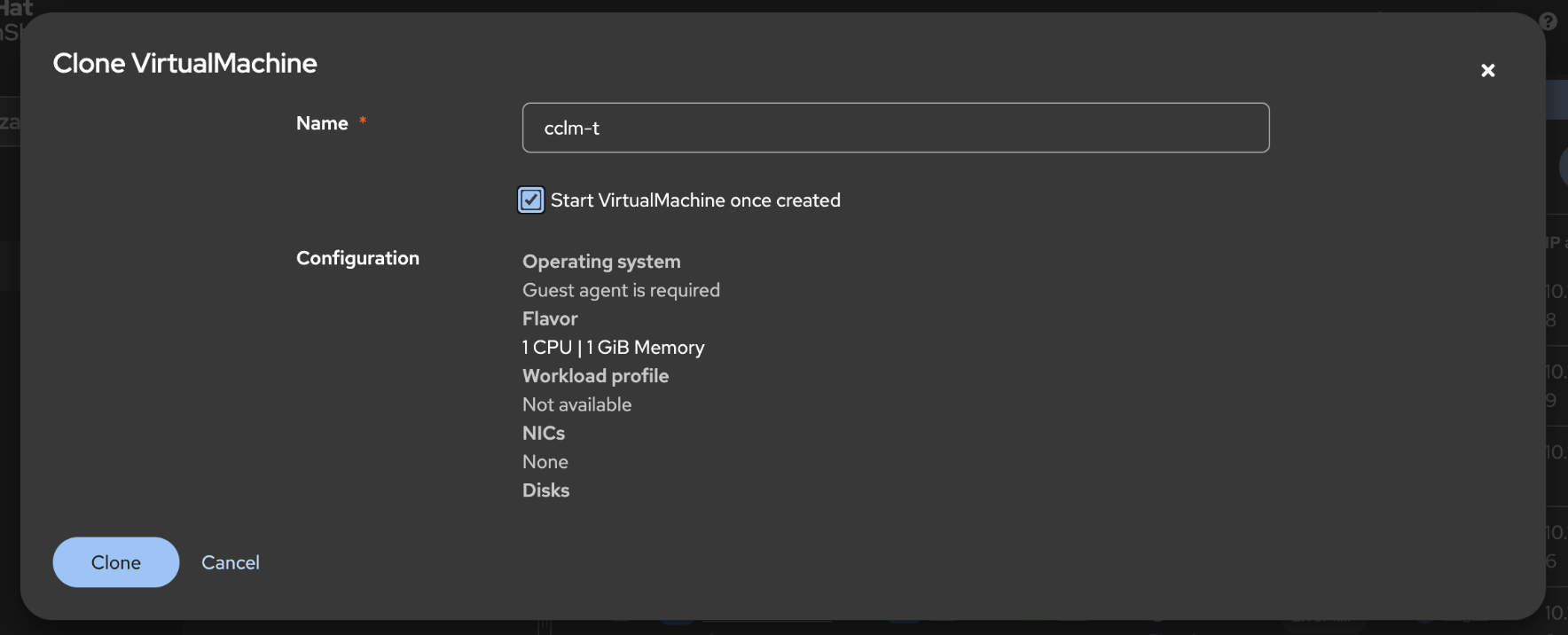Viewport: 1568px width, 635px height.
Task: Click the "None" value under NICs
Action: point(545,462)
